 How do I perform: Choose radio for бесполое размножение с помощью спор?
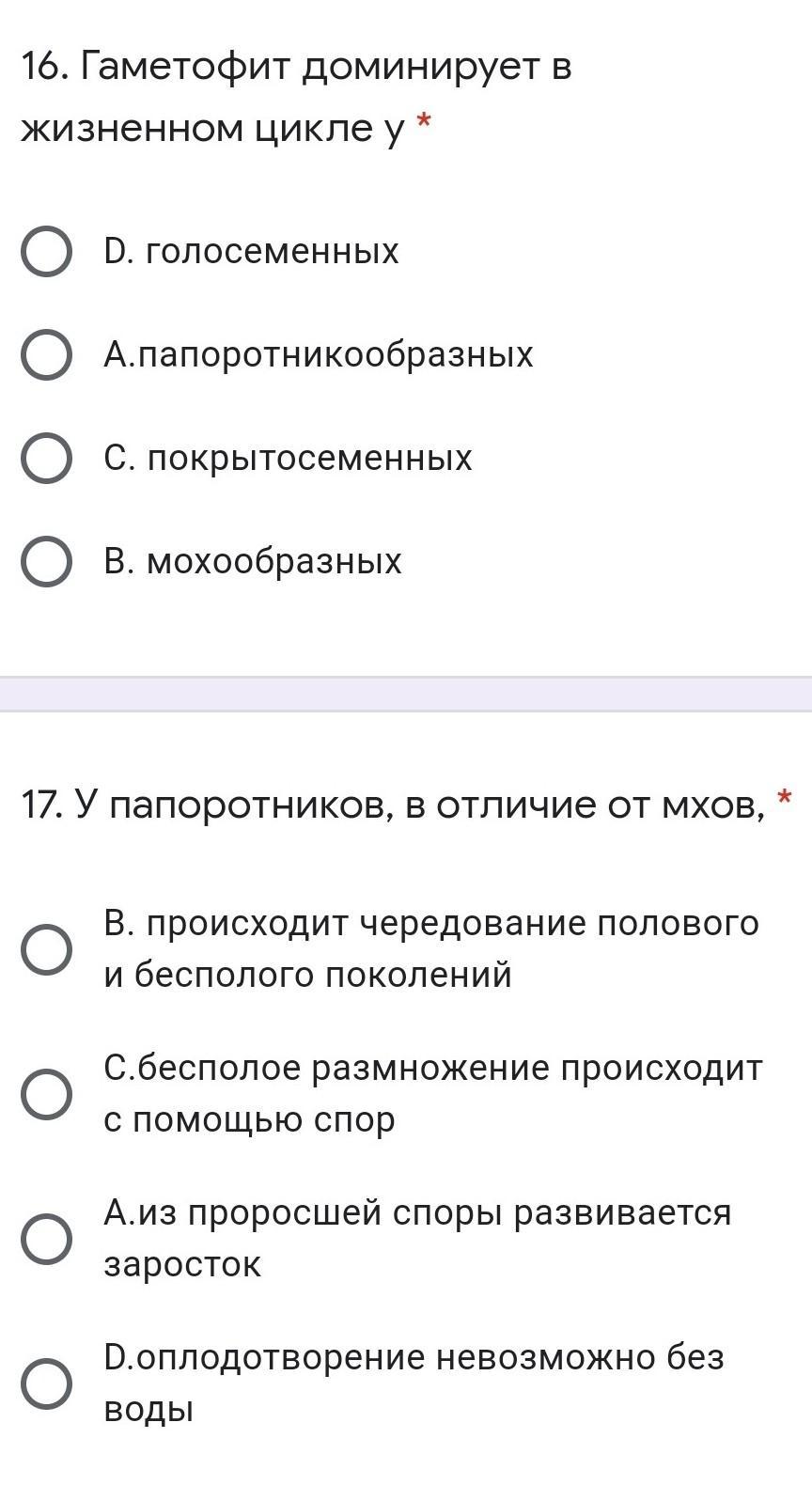pos(46,1094)
